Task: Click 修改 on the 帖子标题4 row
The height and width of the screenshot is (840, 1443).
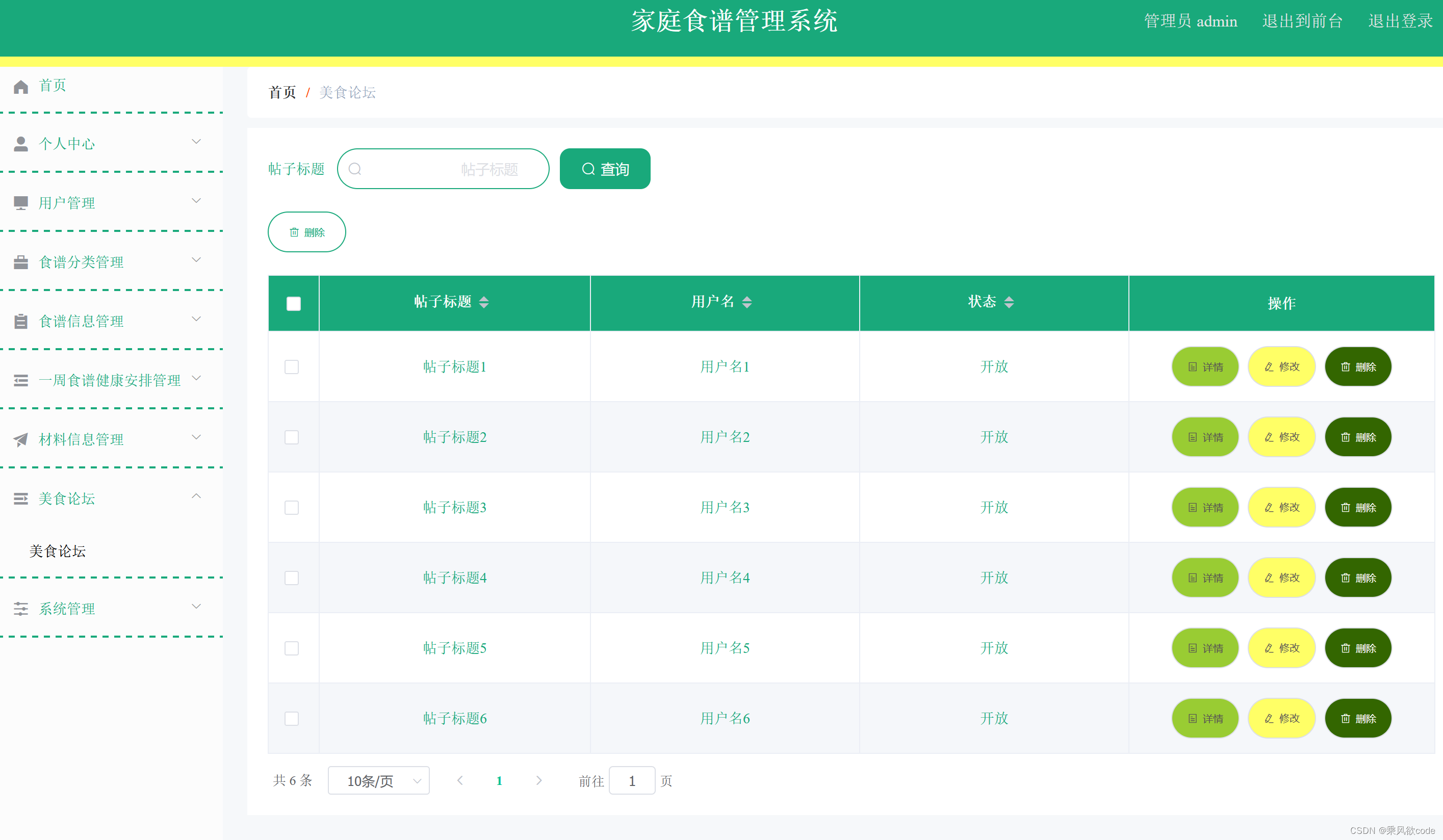Action: click(1281, 577)
